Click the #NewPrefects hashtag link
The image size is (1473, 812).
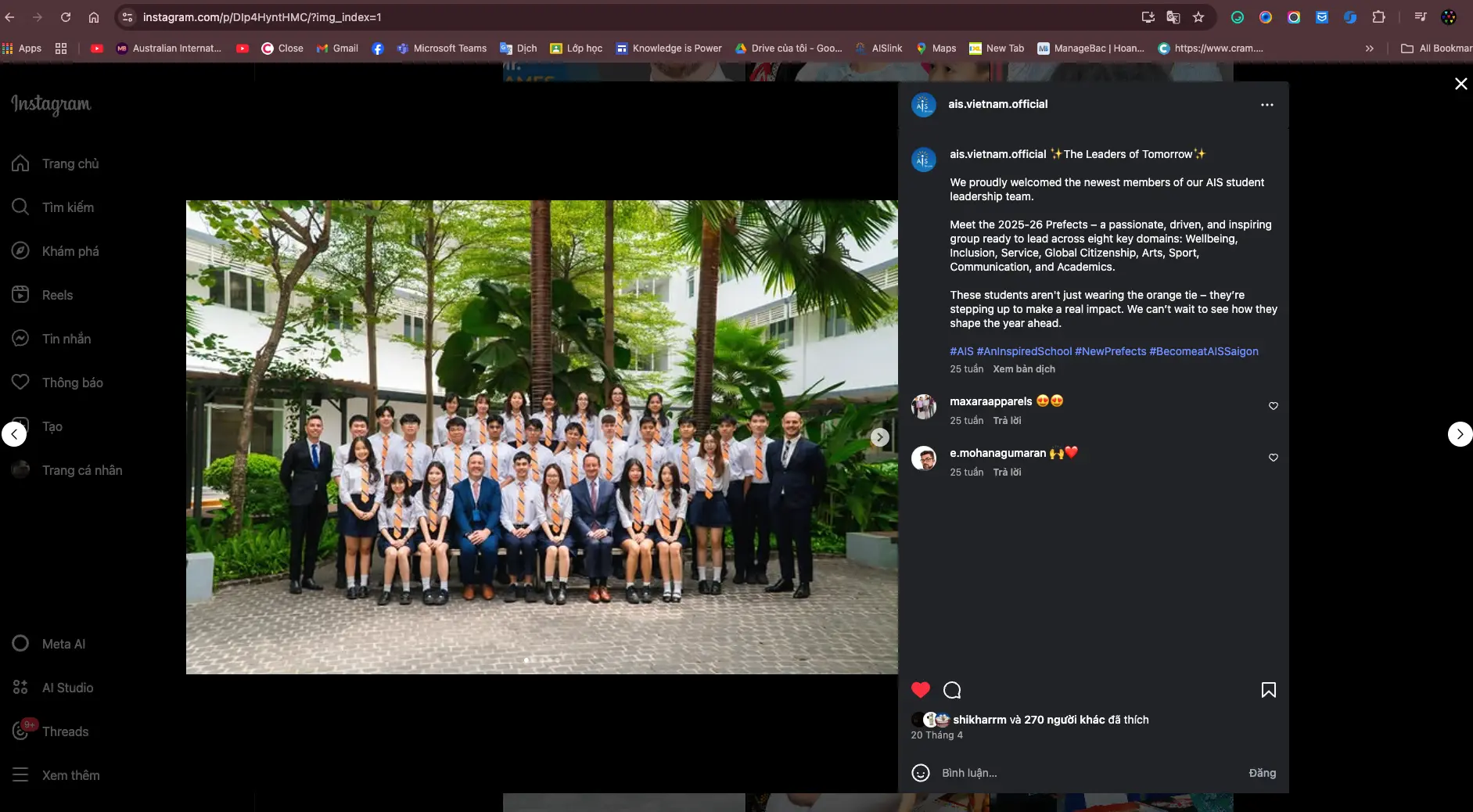[x=1110, y=351]
